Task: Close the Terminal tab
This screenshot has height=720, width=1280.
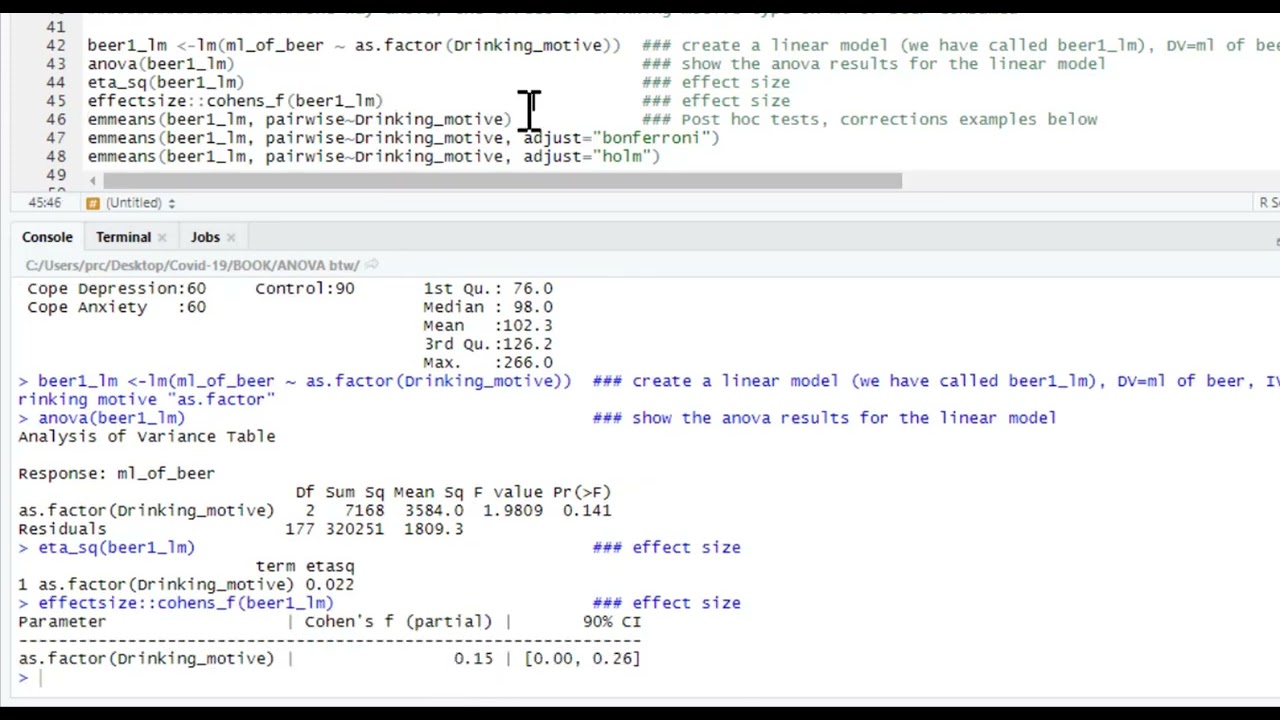Action: pyautogui.click(x=162, y=238)
